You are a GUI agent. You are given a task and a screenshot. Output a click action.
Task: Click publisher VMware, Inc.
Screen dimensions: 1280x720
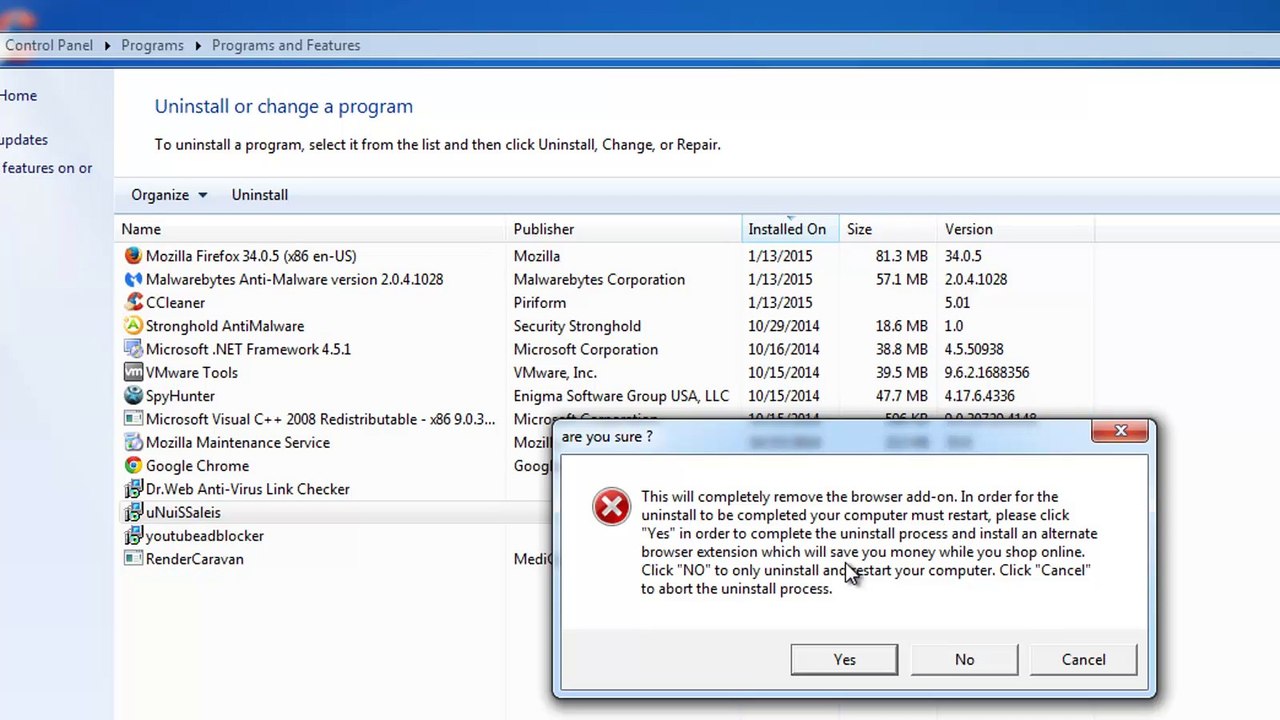(x=555, y=372)
